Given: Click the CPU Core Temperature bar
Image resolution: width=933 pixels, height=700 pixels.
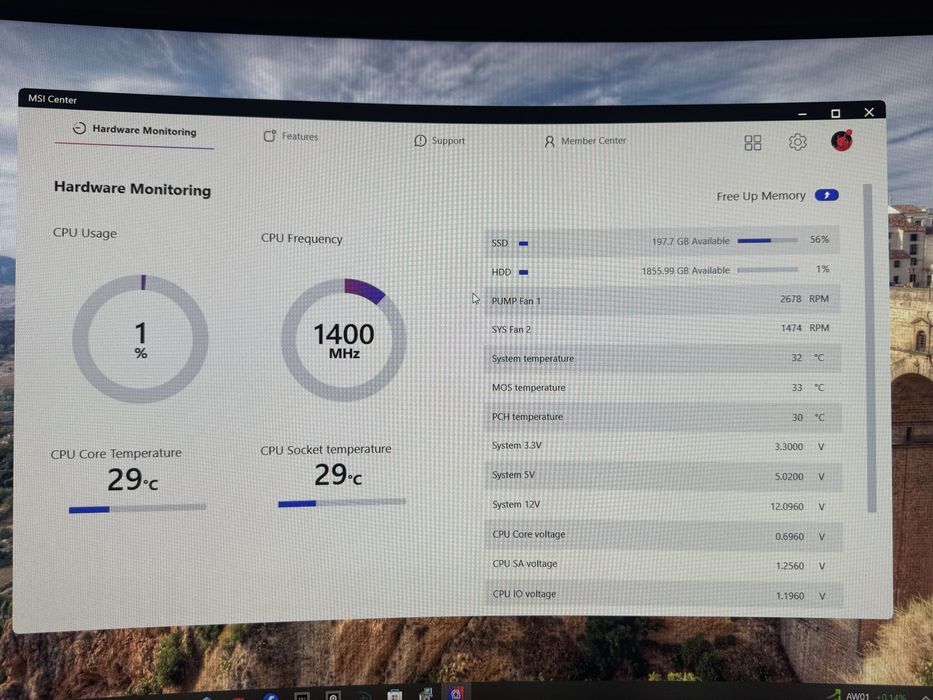Looking at the screenshot, I should (x=137, y=508).
